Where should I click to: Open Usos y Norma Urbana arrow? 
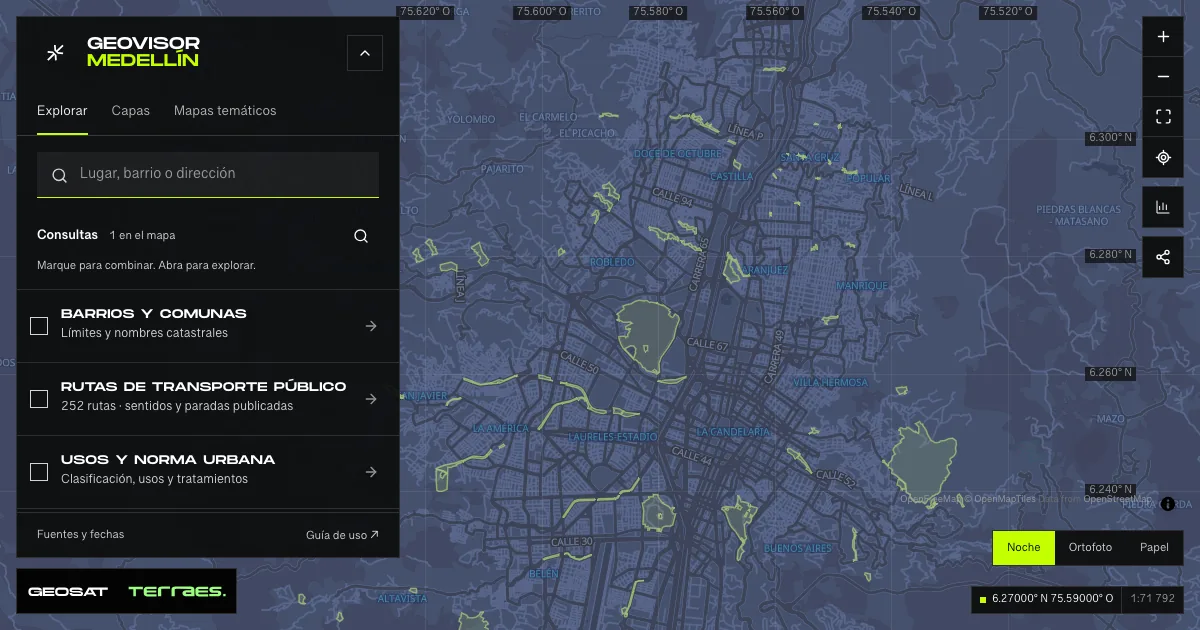point(371,472)
